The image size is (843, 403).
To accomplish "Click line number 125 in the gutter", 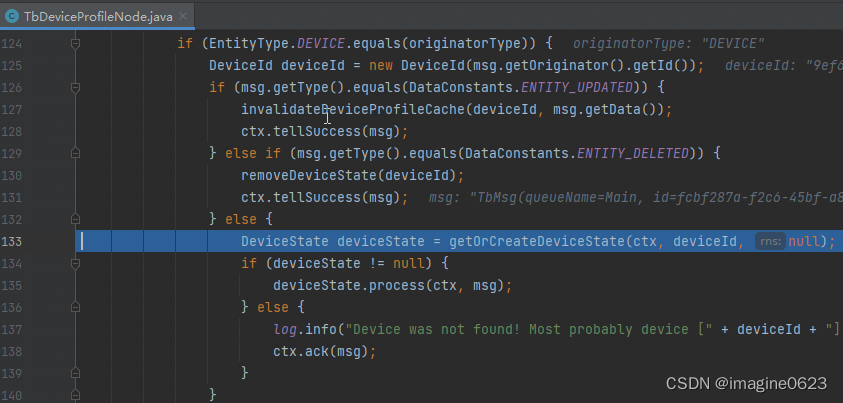I will 11,66.
